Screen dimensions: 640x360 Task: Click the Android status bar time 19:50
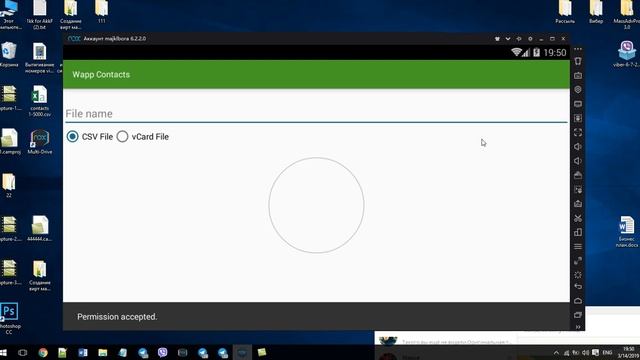coord(555,52)
